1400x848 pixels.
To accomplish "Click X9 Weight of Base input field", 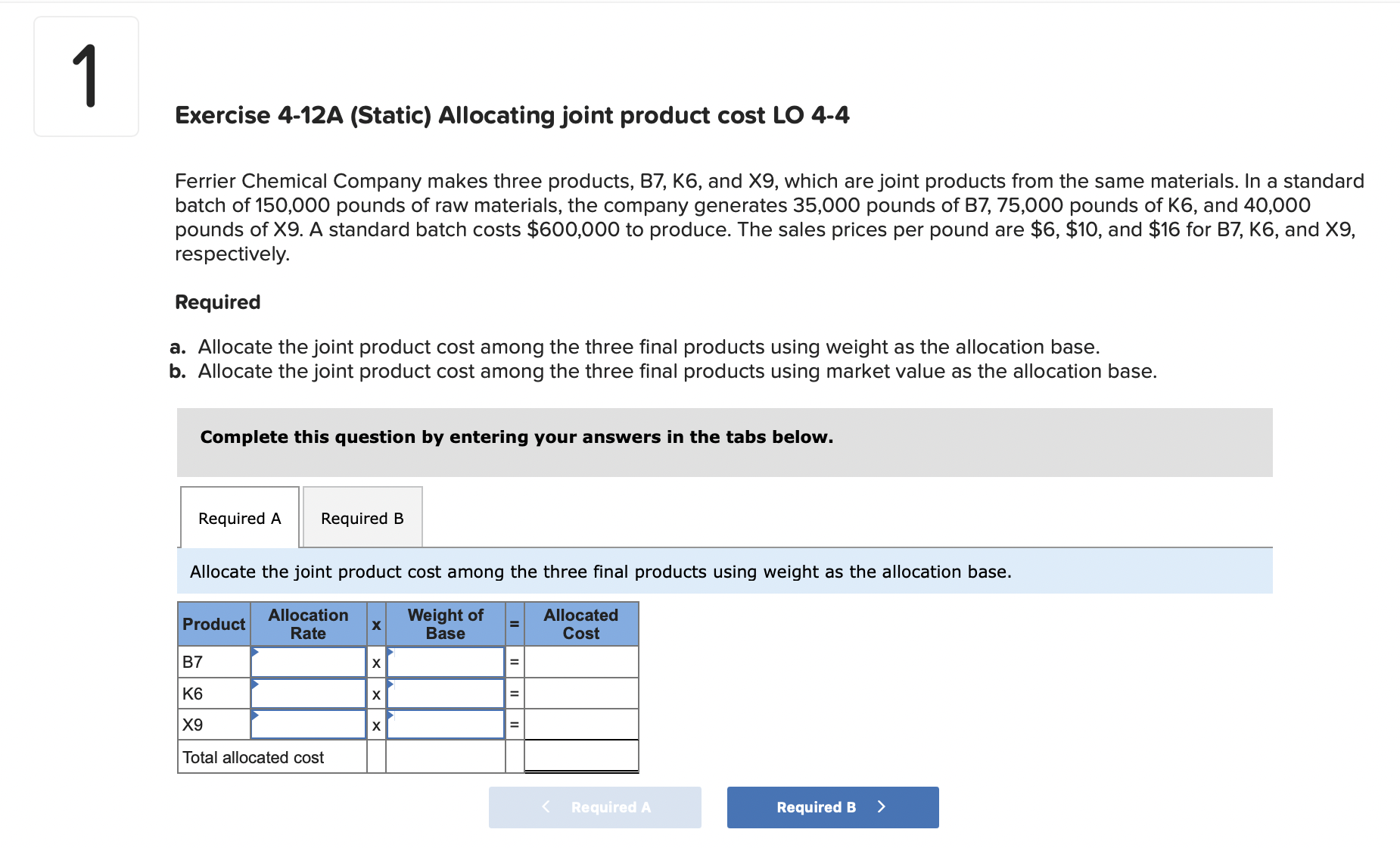I will coord(445,724).
